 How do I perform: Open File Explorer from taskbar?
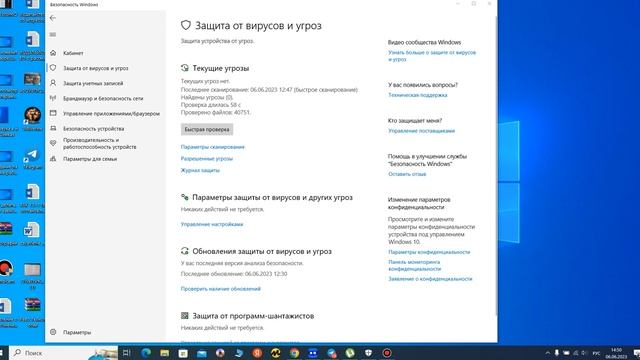click(164, 353)
